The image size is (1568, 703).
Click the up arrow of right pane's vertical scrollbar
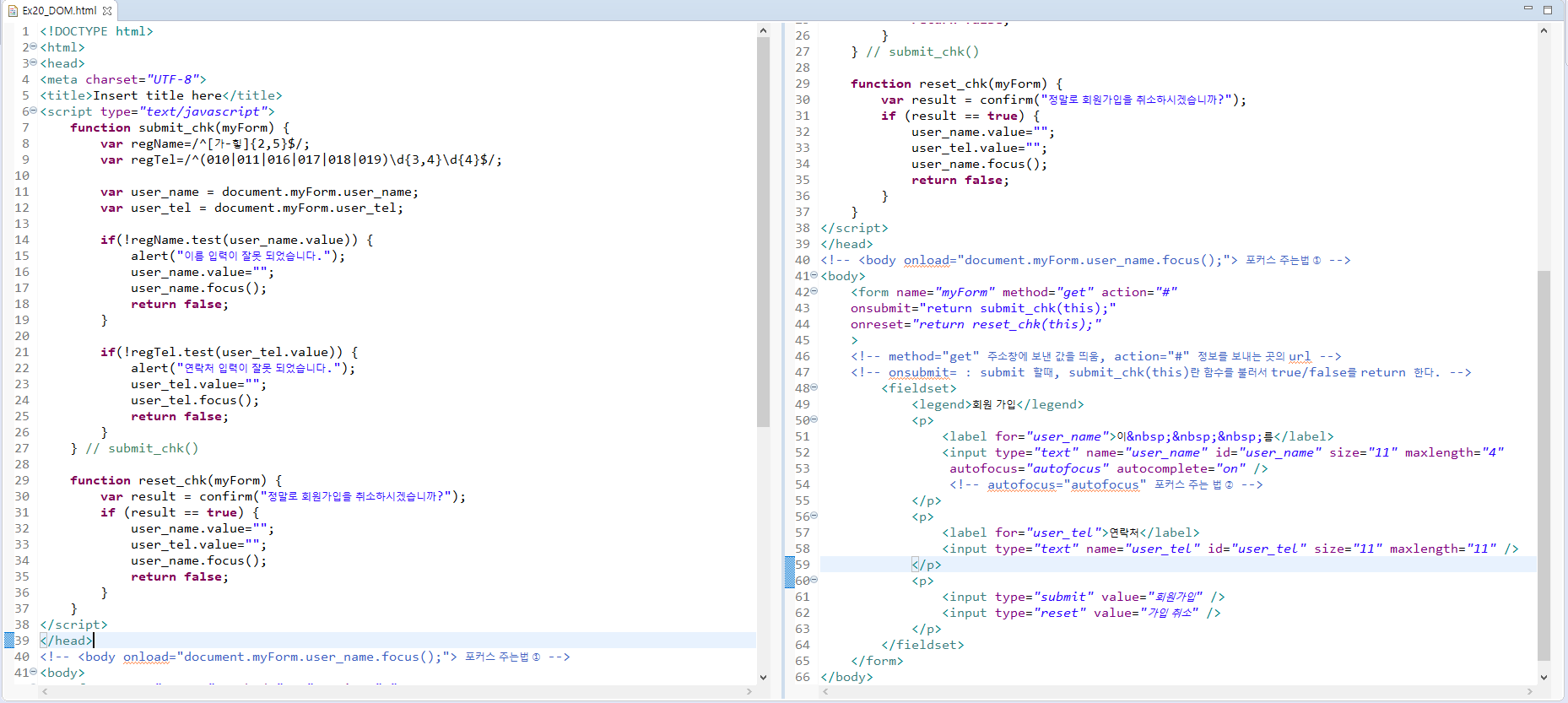click(x=1544, y=30)
